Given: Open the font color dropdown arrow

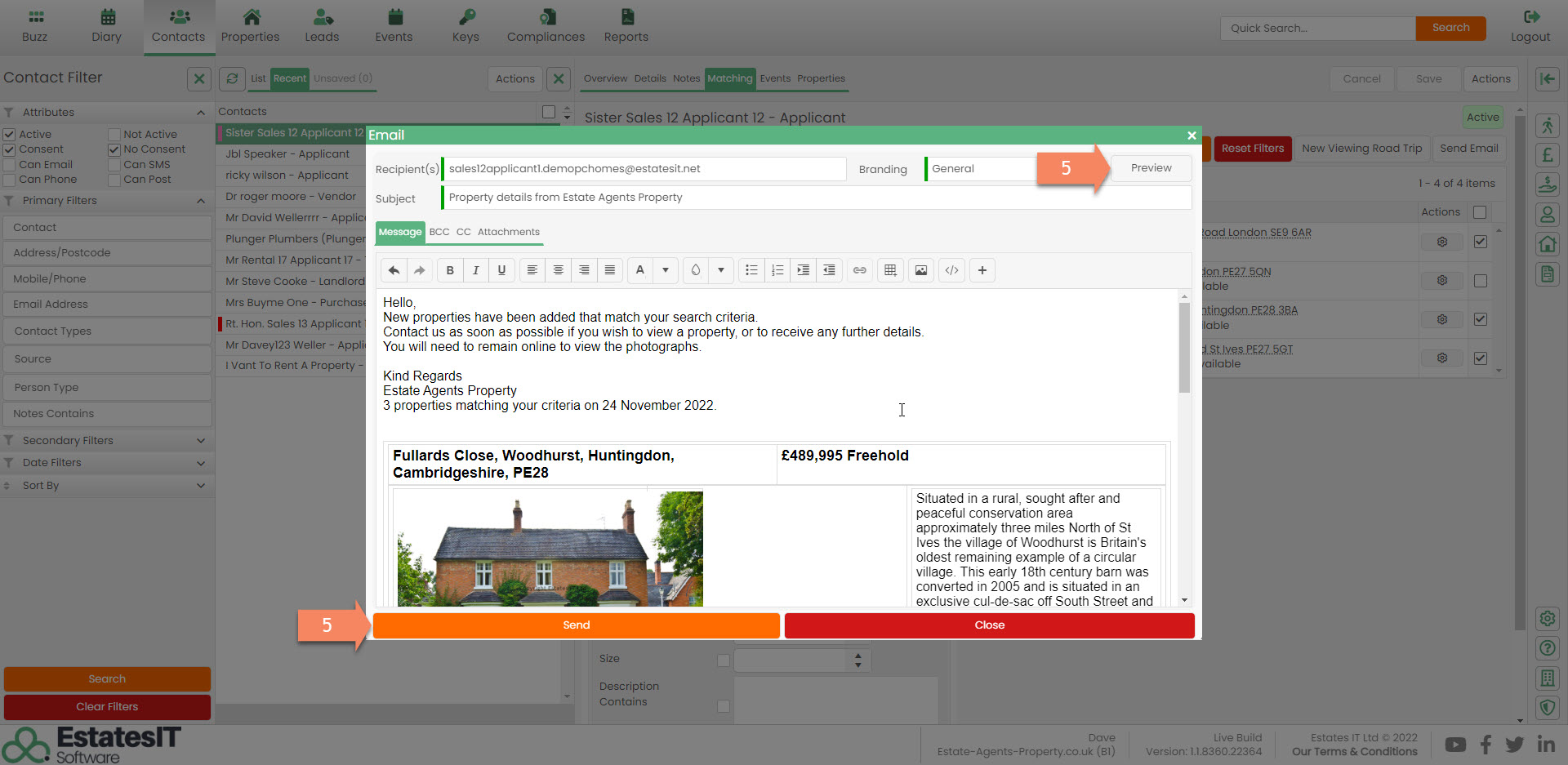Looking at the screenshot, I should (666, 270).
